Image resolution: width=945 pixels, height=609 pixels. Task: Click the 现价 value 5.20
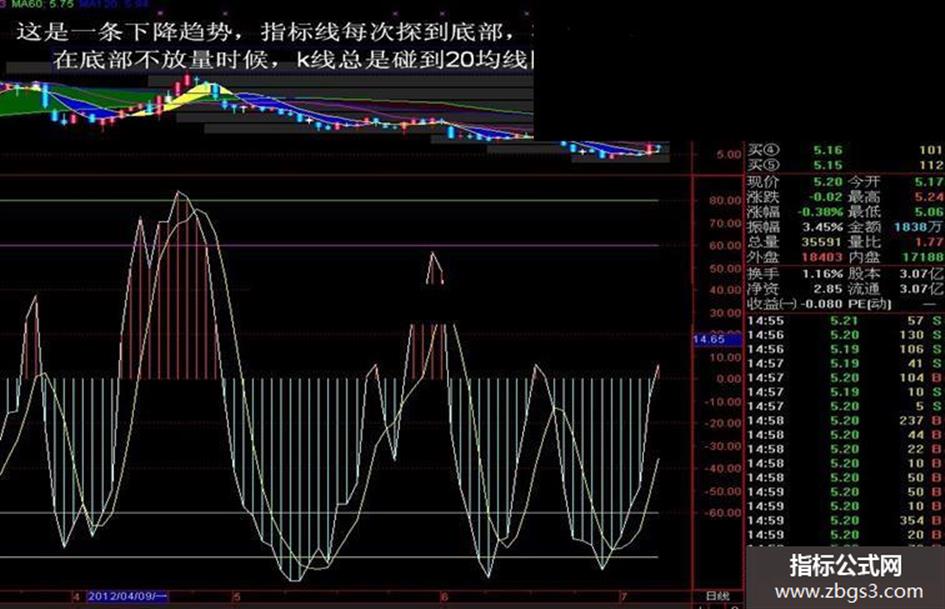827,181
